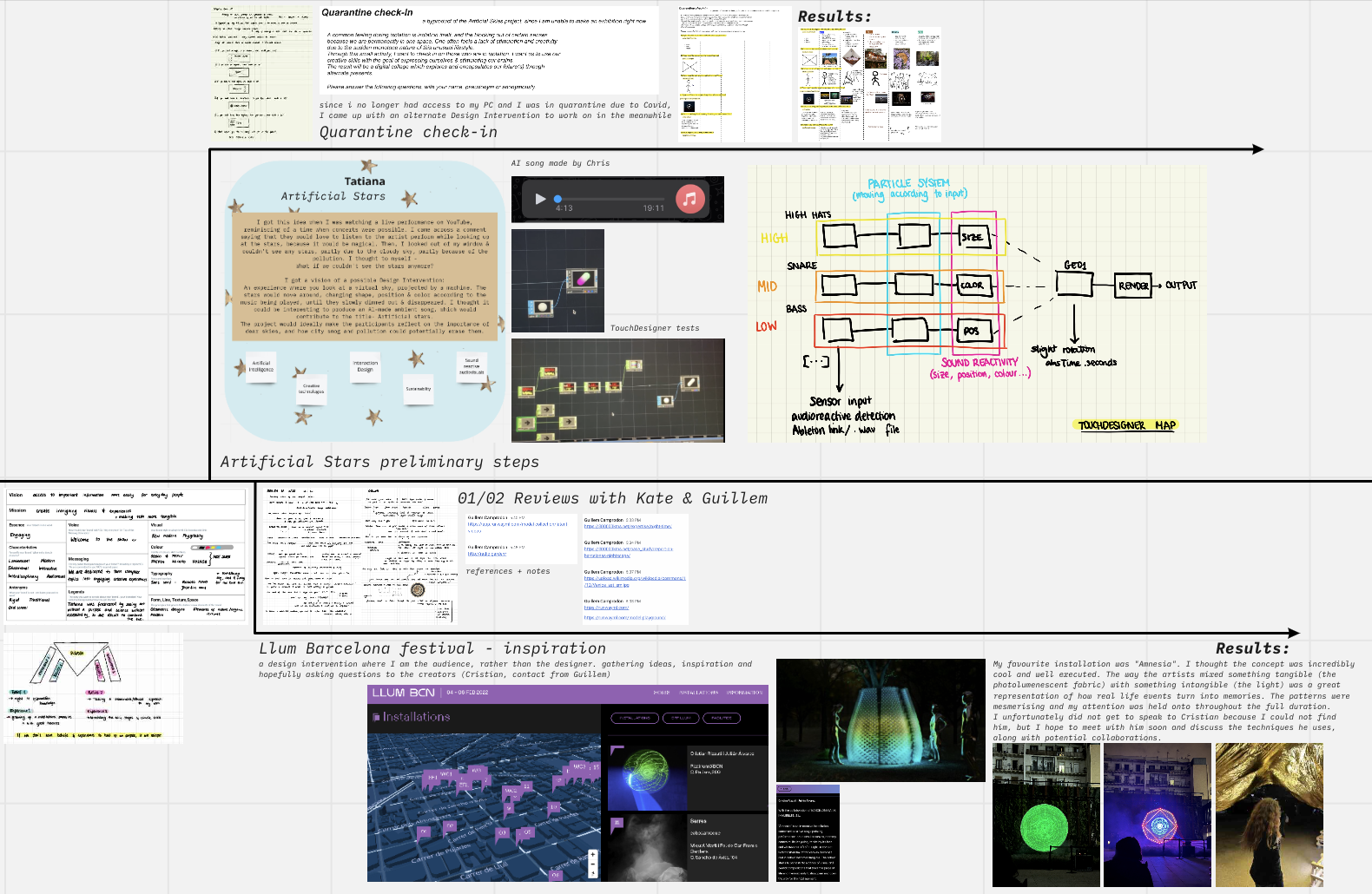1372x894 pixels.
Task: Click map marker 10 on Llum map
Action: [x=553, y=807]
